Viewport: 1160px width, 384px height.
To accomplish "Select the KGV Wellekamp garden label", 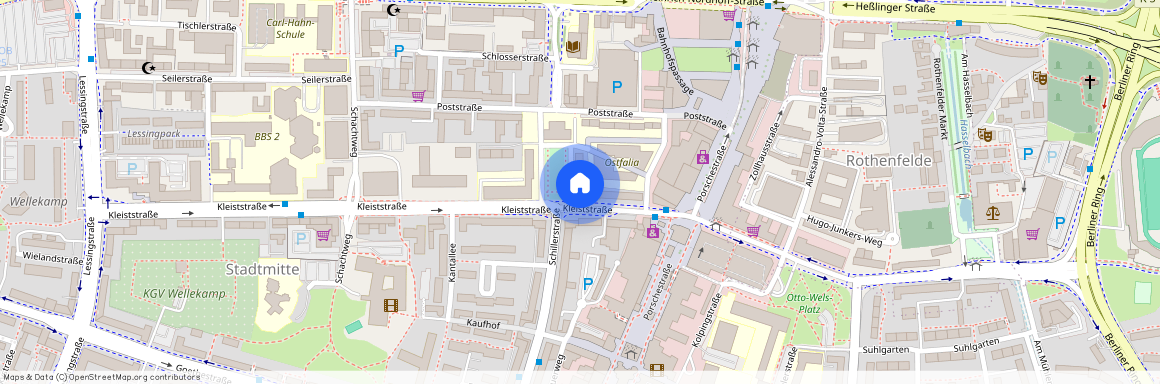I will [x=175, y=294].
